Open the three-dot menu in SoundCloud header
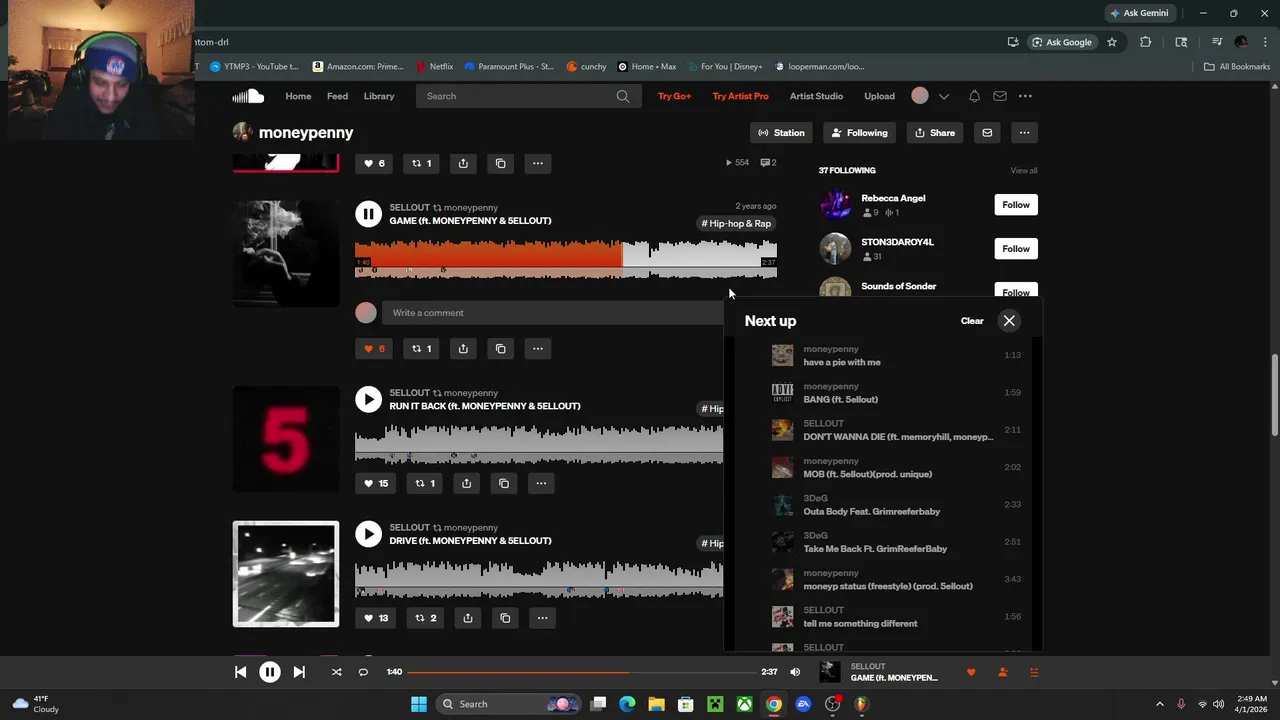The height and width of the screenshot is (720, 1280). tap(1025, 96)
